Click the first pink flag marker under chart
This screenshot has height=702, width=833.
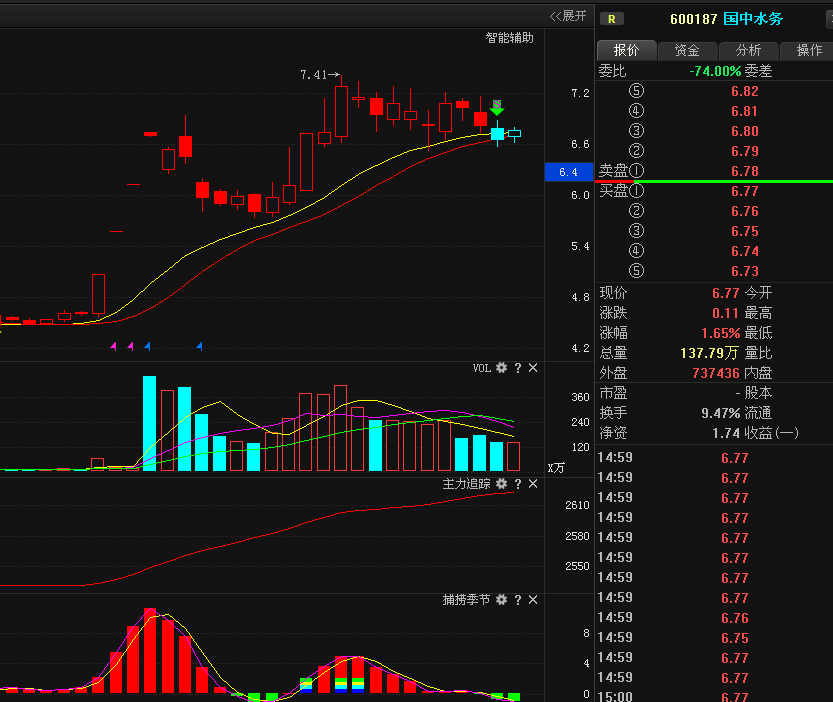point(113,346)
